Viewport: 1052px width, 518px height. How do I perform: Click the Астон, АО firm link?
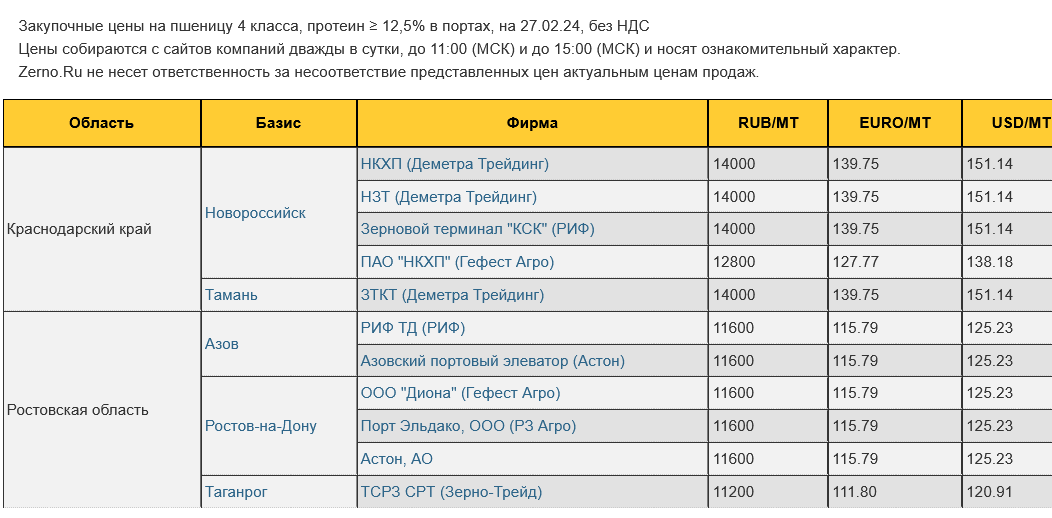[x=396, y=459]
